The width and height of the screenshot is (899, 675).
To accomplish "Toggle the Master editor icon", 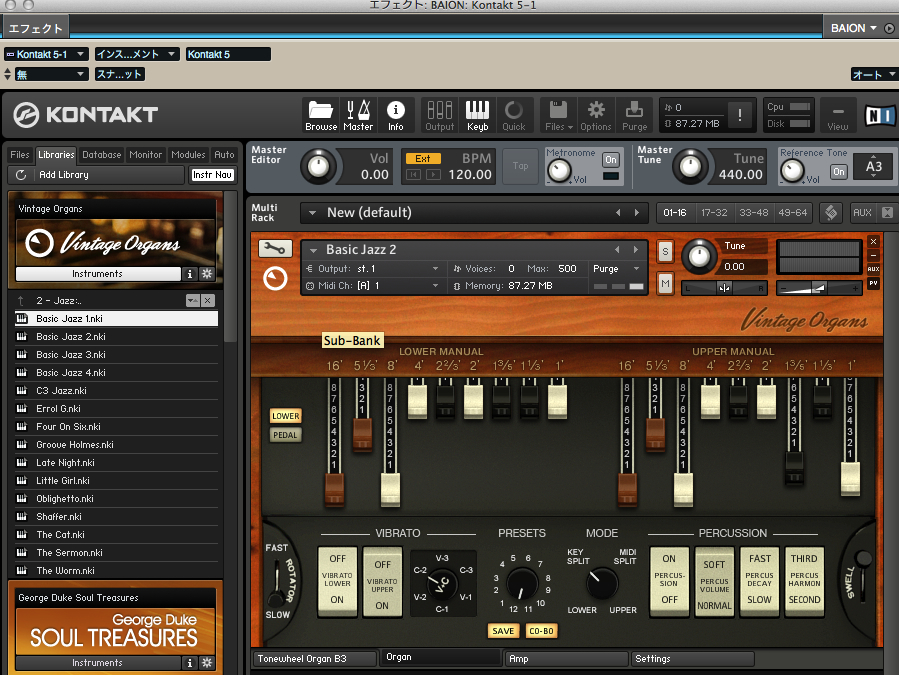I will (x=358, y=115).
